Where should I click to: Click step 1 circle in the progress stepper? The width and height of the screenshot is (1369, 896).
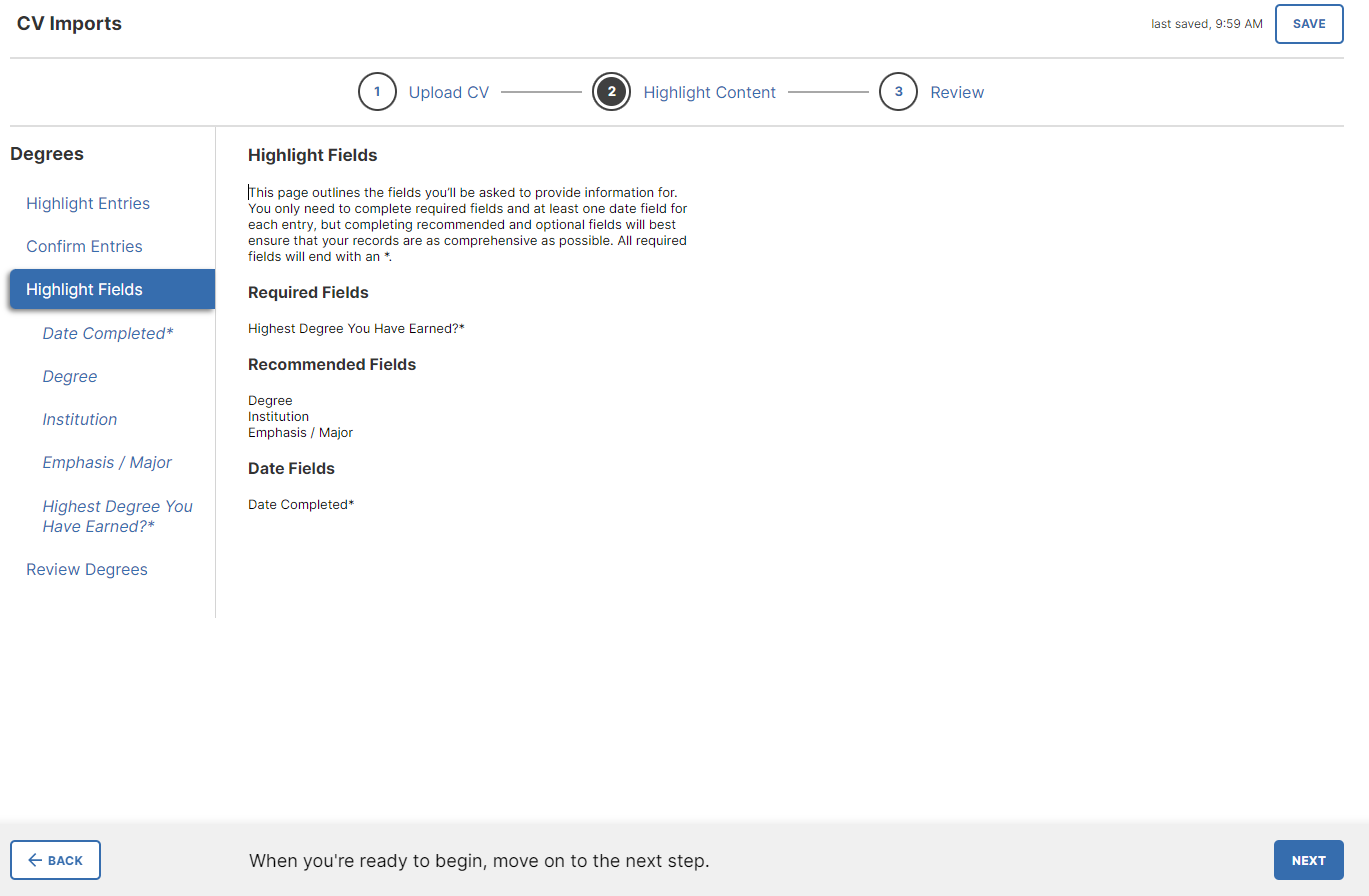click(x=377, y=91)
